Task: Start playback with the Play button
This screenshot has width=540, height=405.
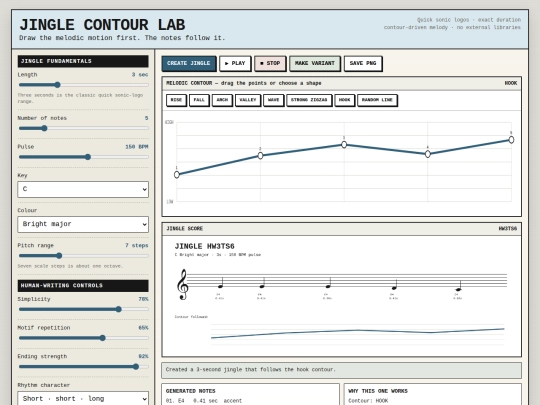Action: point(235,63)
